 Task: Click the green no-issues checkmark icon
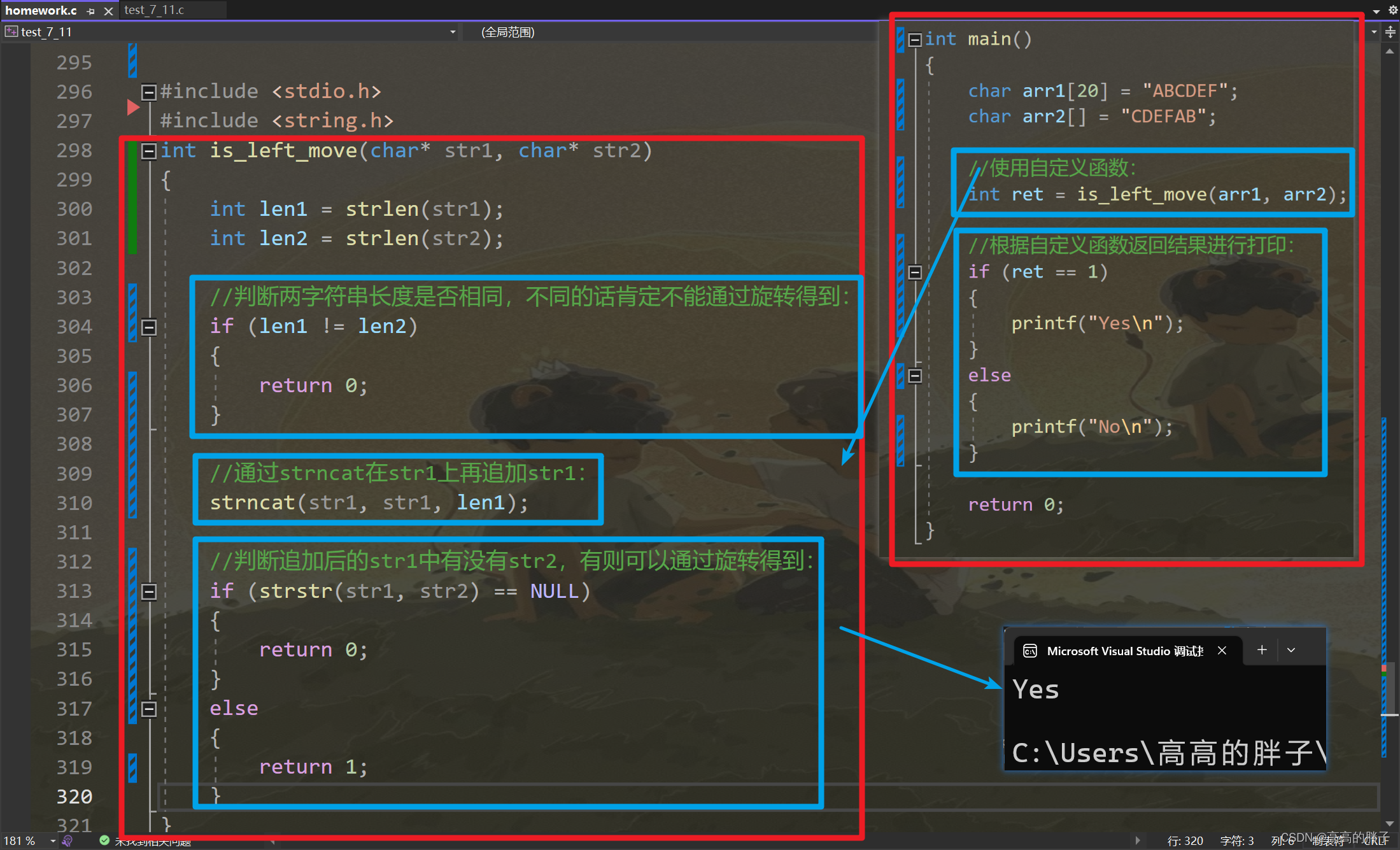(x=104, y=841)
